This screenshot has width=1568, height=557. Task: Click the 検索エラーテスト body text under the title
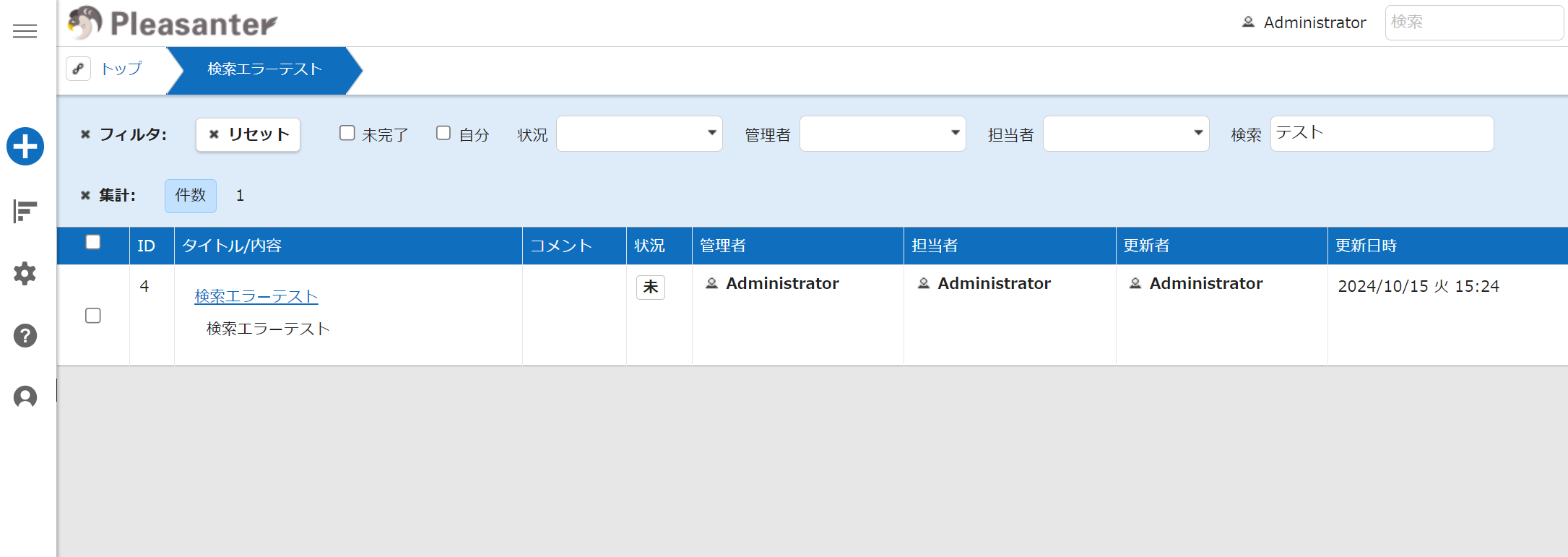coord(268,329)
